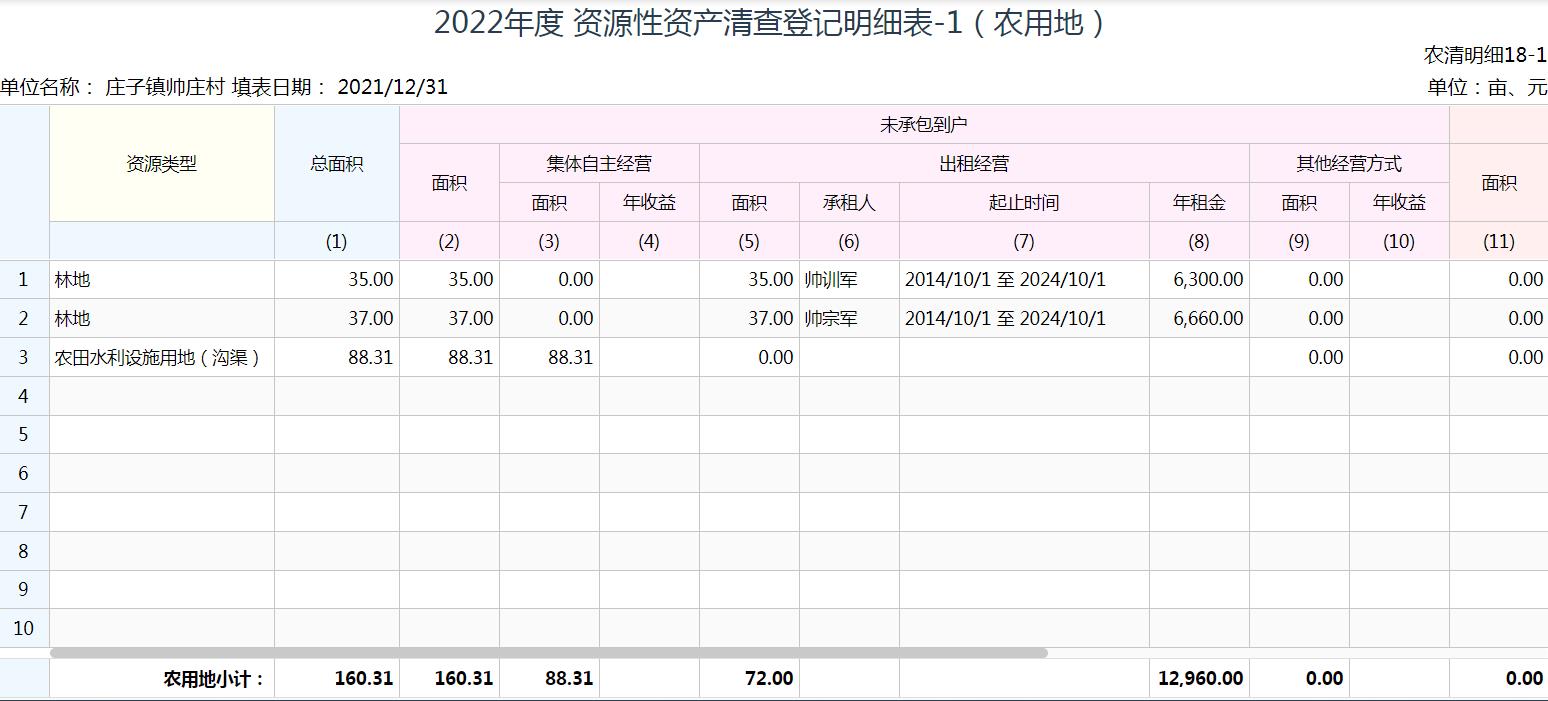Click the 起止时间 column header
Viewport: 1548px width, 701px height.
[x=1023, y=203]
